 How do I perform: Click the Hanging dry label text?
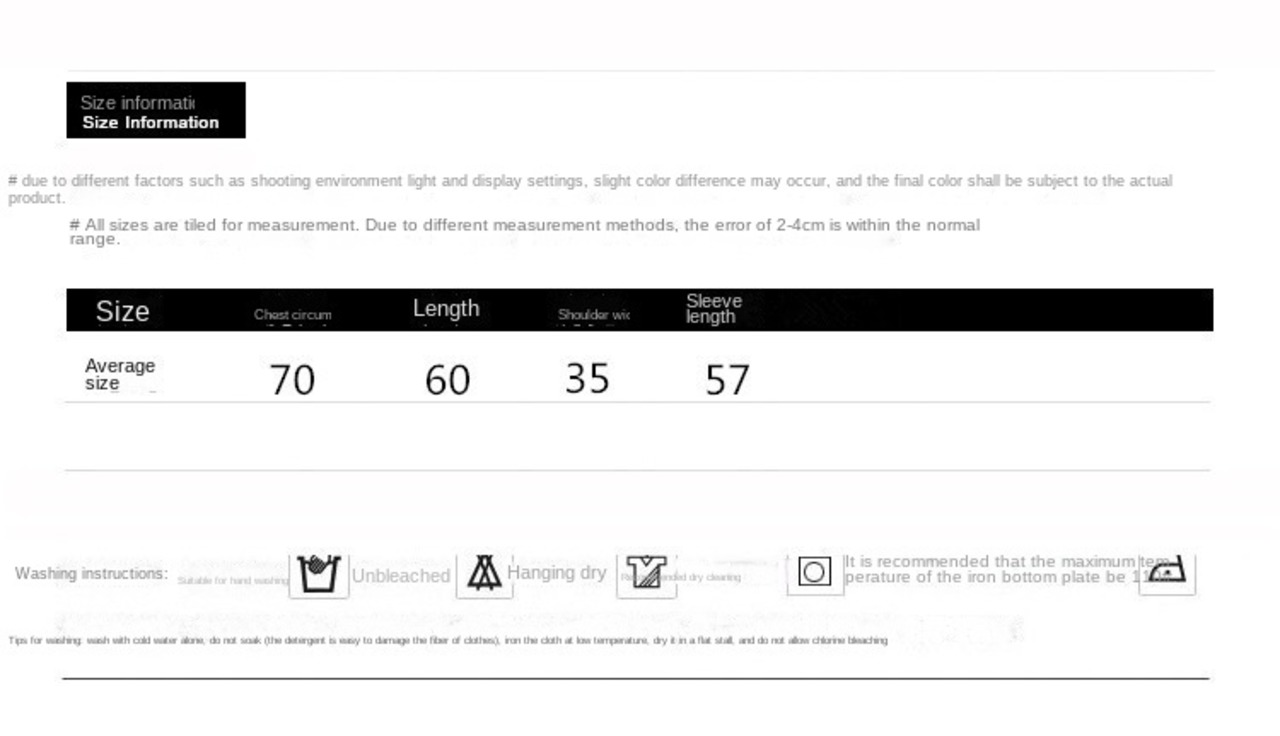click(556, 573)
